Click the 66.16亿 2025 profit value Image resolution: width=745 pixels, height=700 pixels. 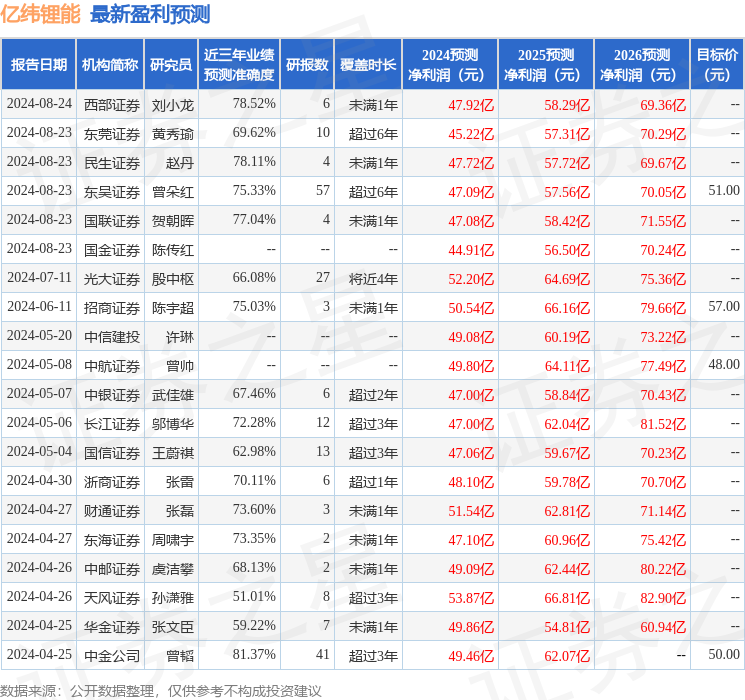point(567,308)
